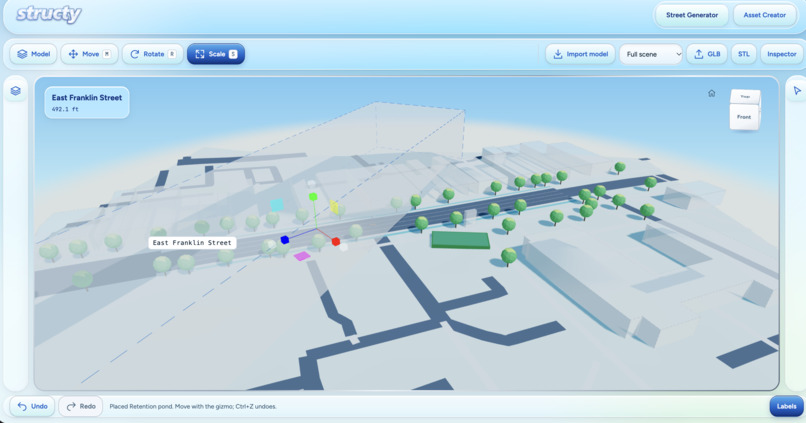The width and height of the screenshot is (806, 423).
Task: Open the Full scene dropdown
Action: [651, 54]
